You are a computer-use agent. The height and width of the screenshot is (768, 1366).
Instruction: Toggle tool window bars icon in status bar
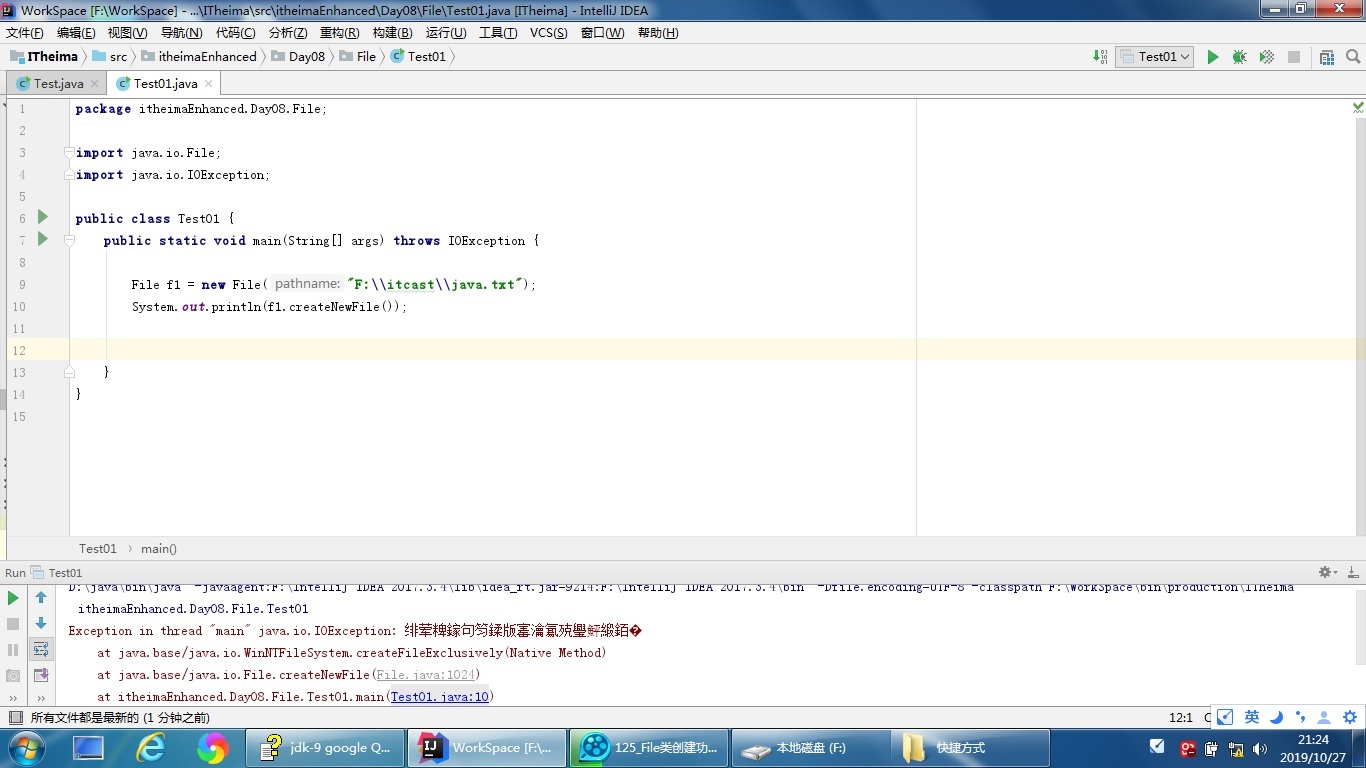coord(14,718)
